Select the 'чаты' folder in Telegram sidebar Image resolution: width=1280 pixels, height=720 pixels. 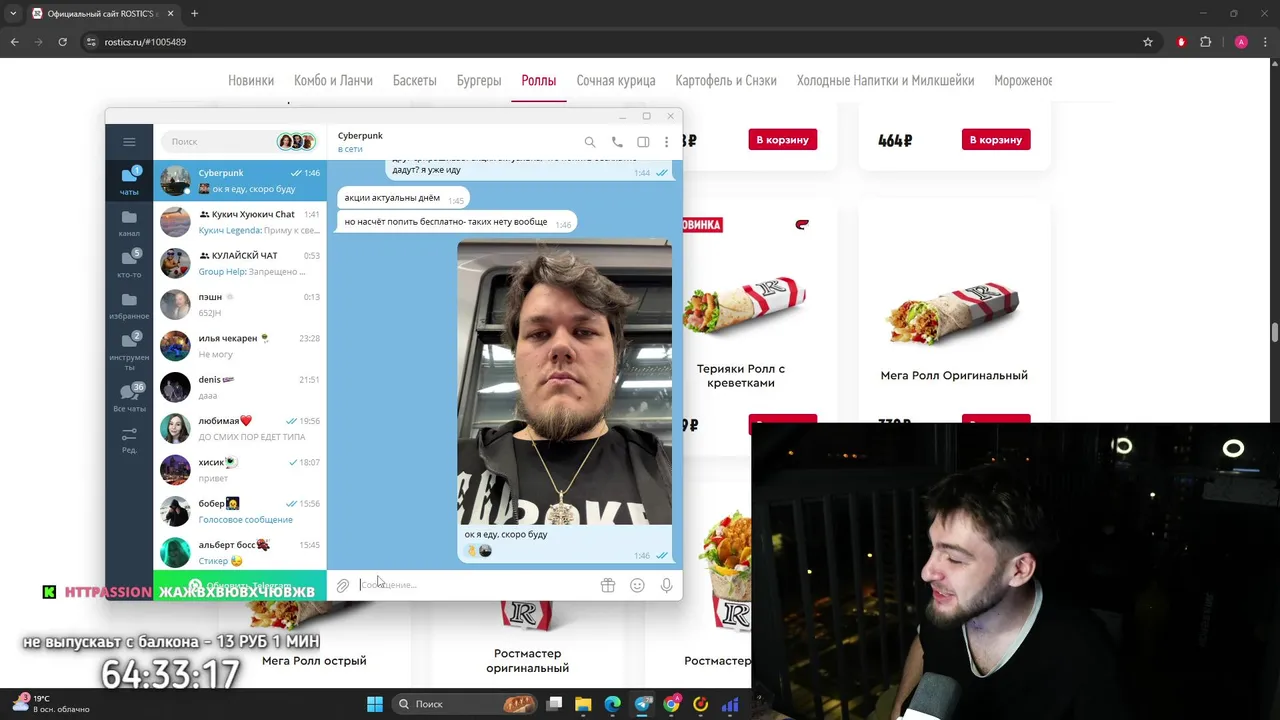[129, 180]
